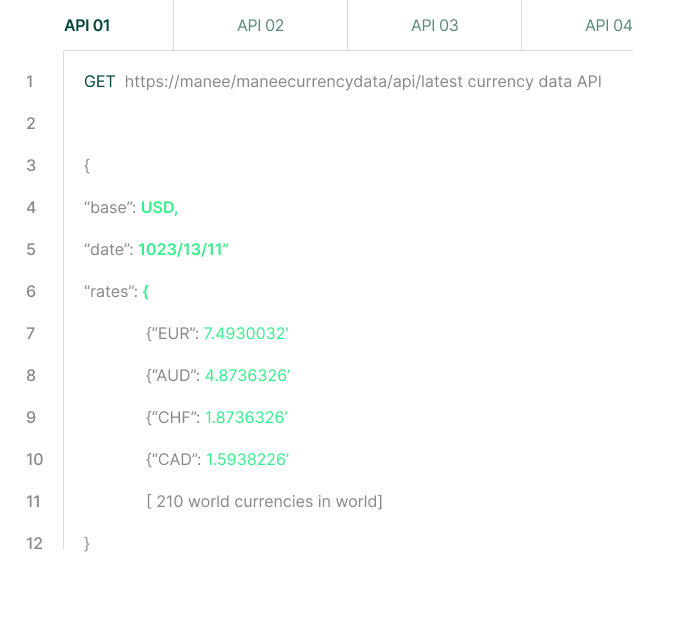Click the opening curly brace on line 3
Image resolution: width=700 pixels, height=620 pixels.
(x=88, y=166)
